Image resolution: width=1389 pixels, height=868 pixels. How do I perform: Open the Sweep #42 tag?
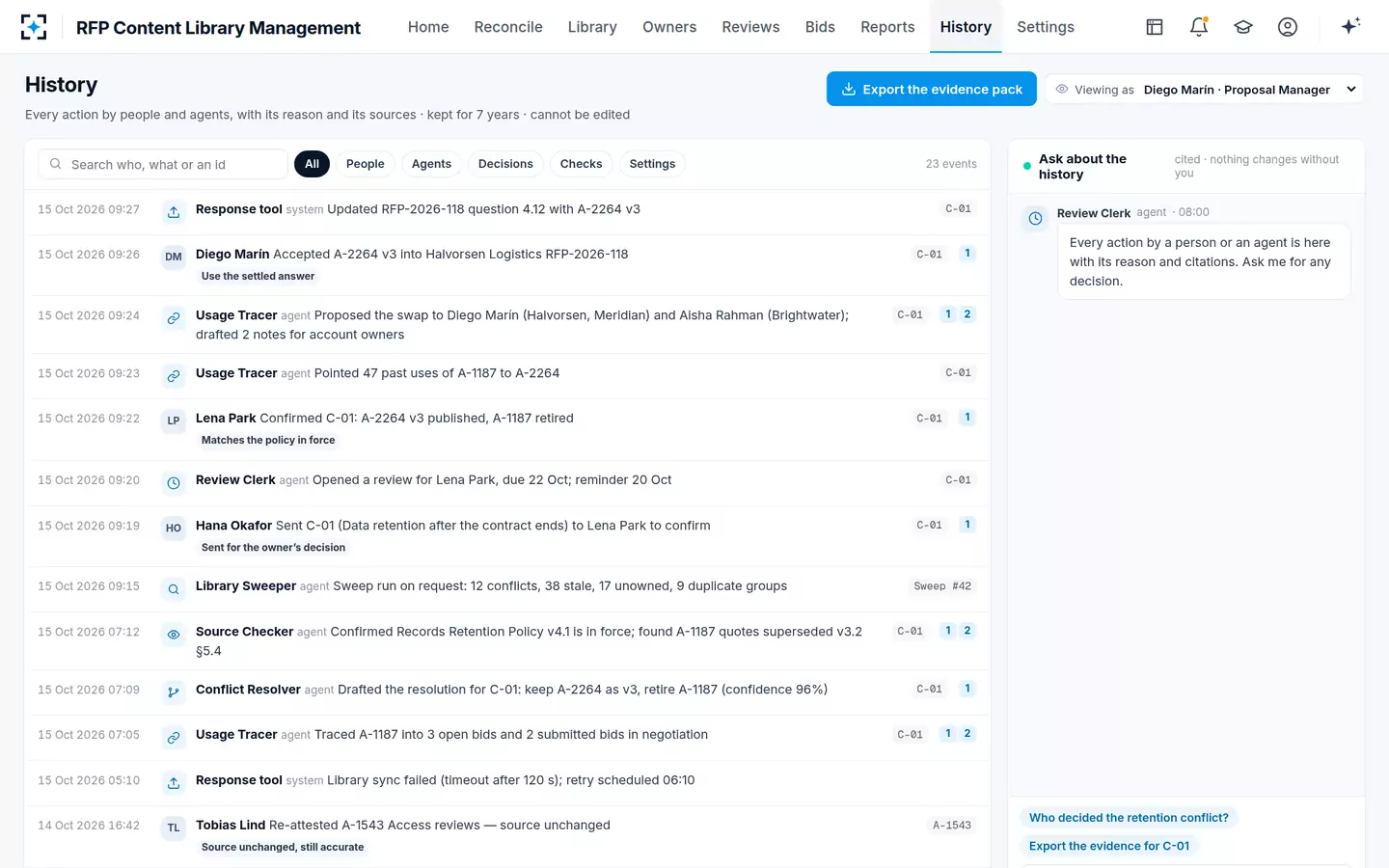tap(942, 586)
